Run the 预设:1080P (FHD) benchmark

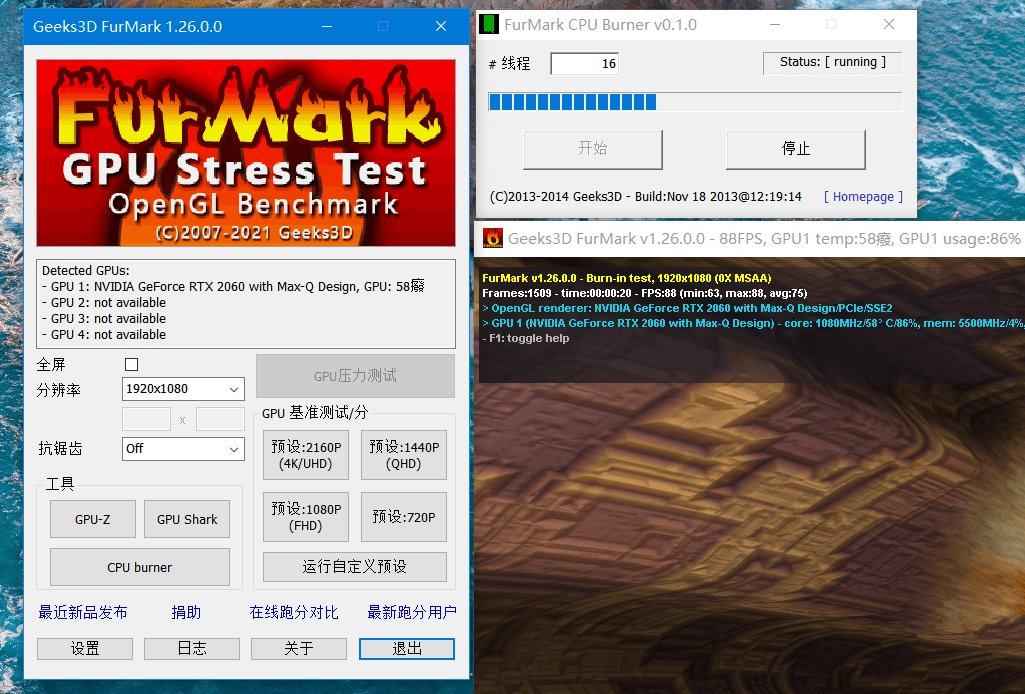click(305, 517)
